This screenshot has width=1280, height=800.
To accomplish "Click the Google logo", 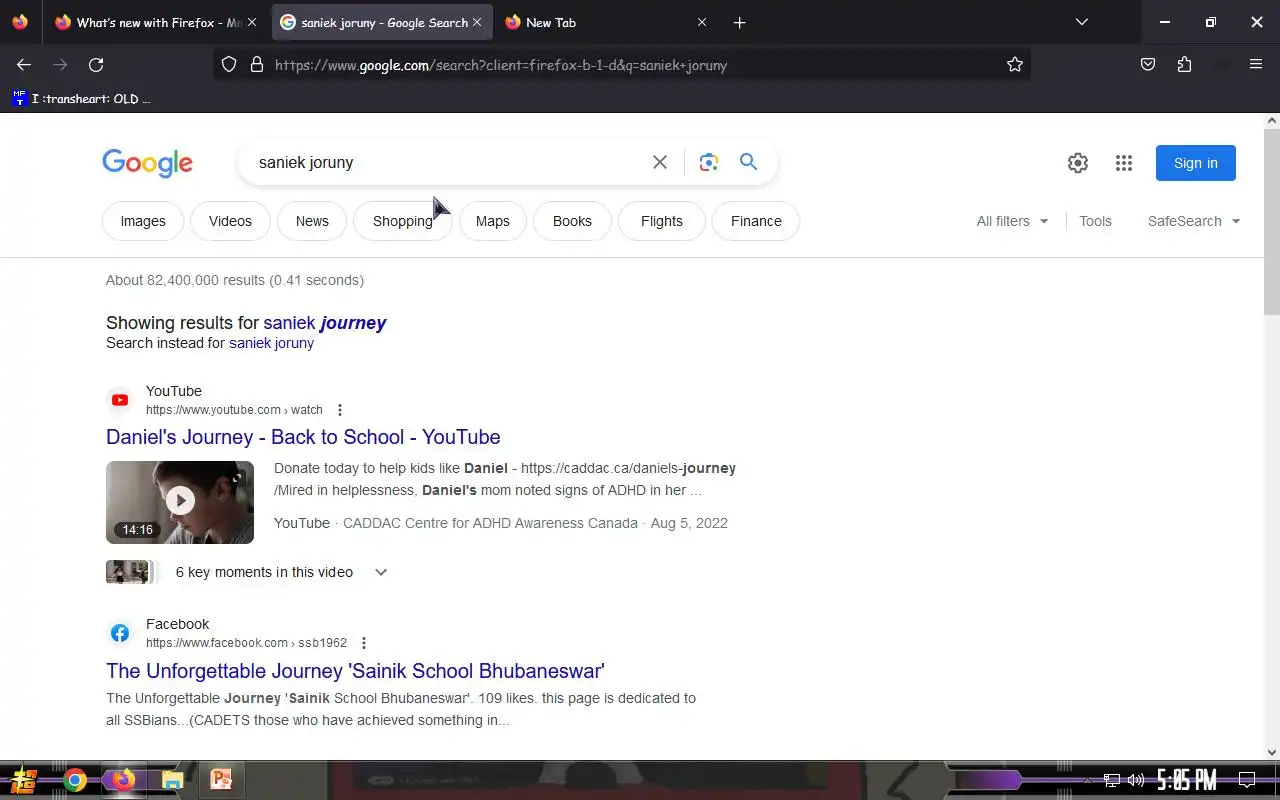I will [x=147, y=163].
